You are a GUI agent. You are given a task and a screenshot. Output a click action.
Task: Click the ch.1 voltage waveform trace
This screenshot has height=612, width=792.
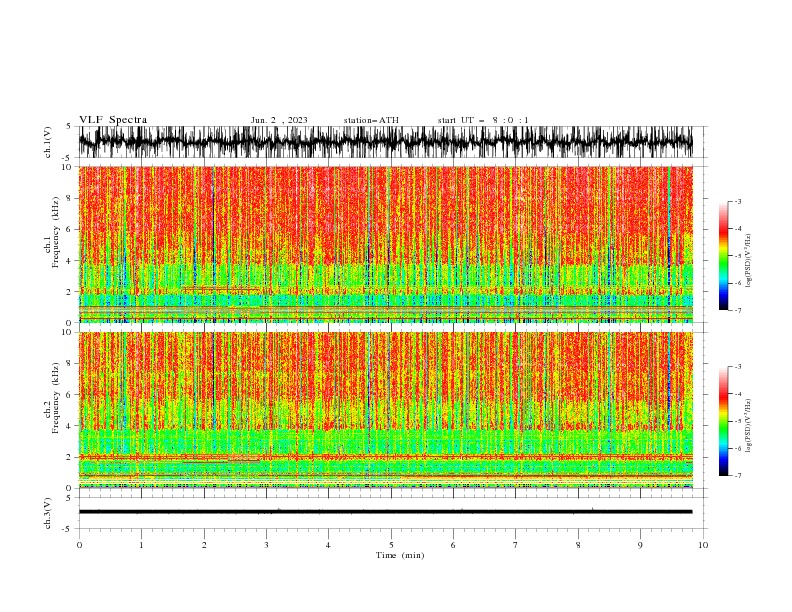click(x=386, y=142)
